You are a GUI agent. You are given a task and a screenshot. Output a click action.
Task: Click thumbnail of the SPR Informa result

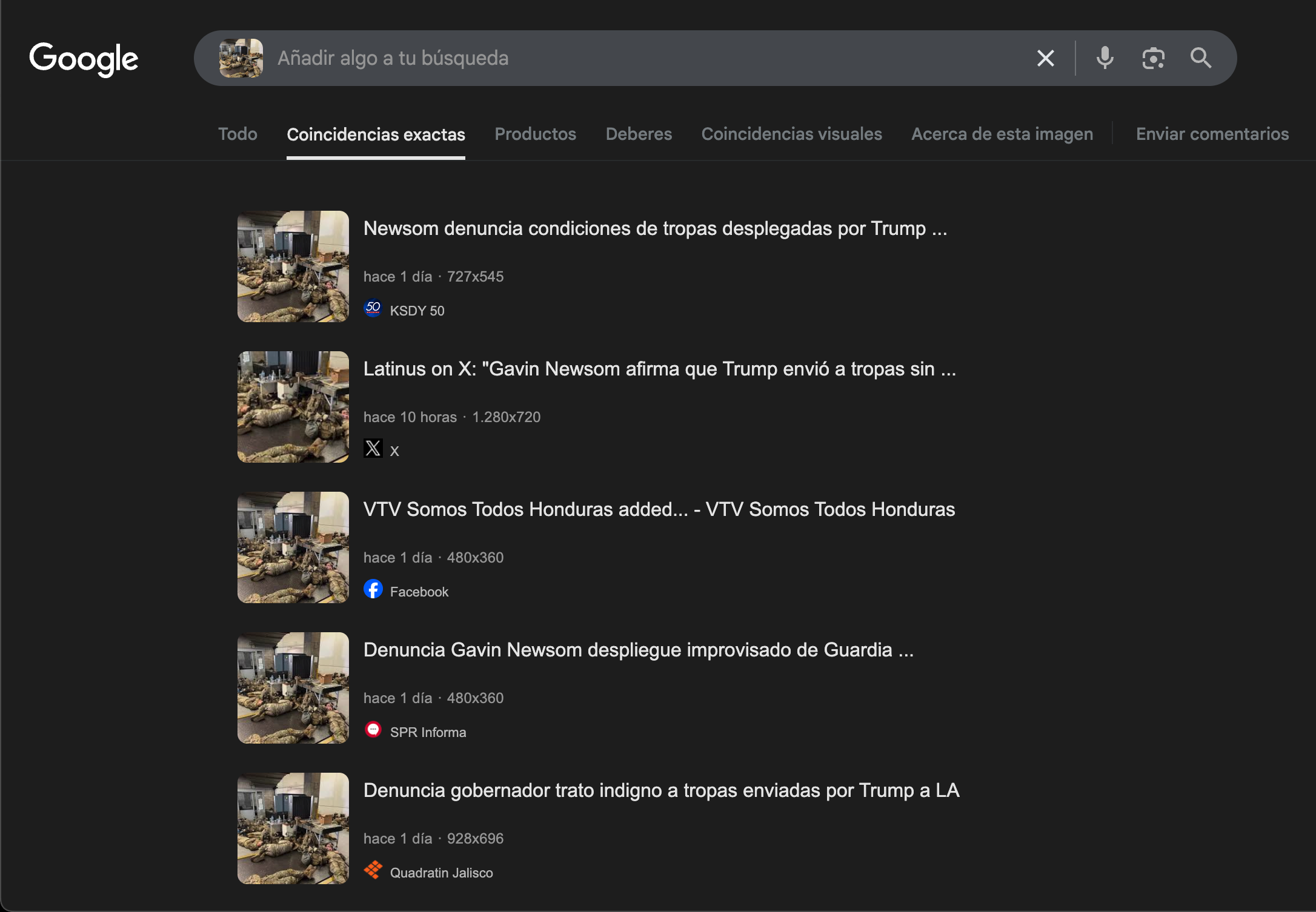pos(293,688)
